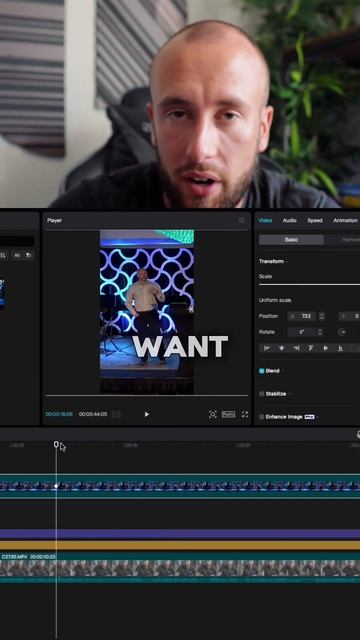Image resolution: width=360 pixels, height=640 pixels.
Task: Enter fullscreen preview mode
Action: tap(245, 414)
